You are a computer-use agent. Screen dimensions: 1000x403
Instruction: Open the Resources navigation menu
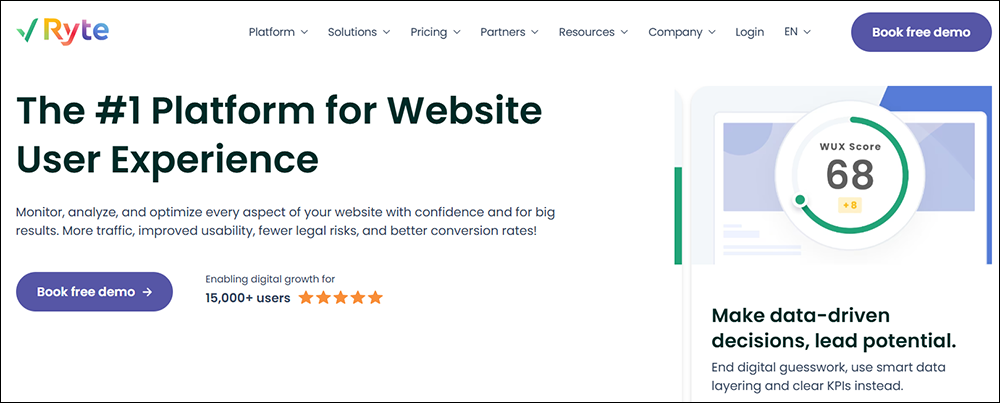[593, 32]
